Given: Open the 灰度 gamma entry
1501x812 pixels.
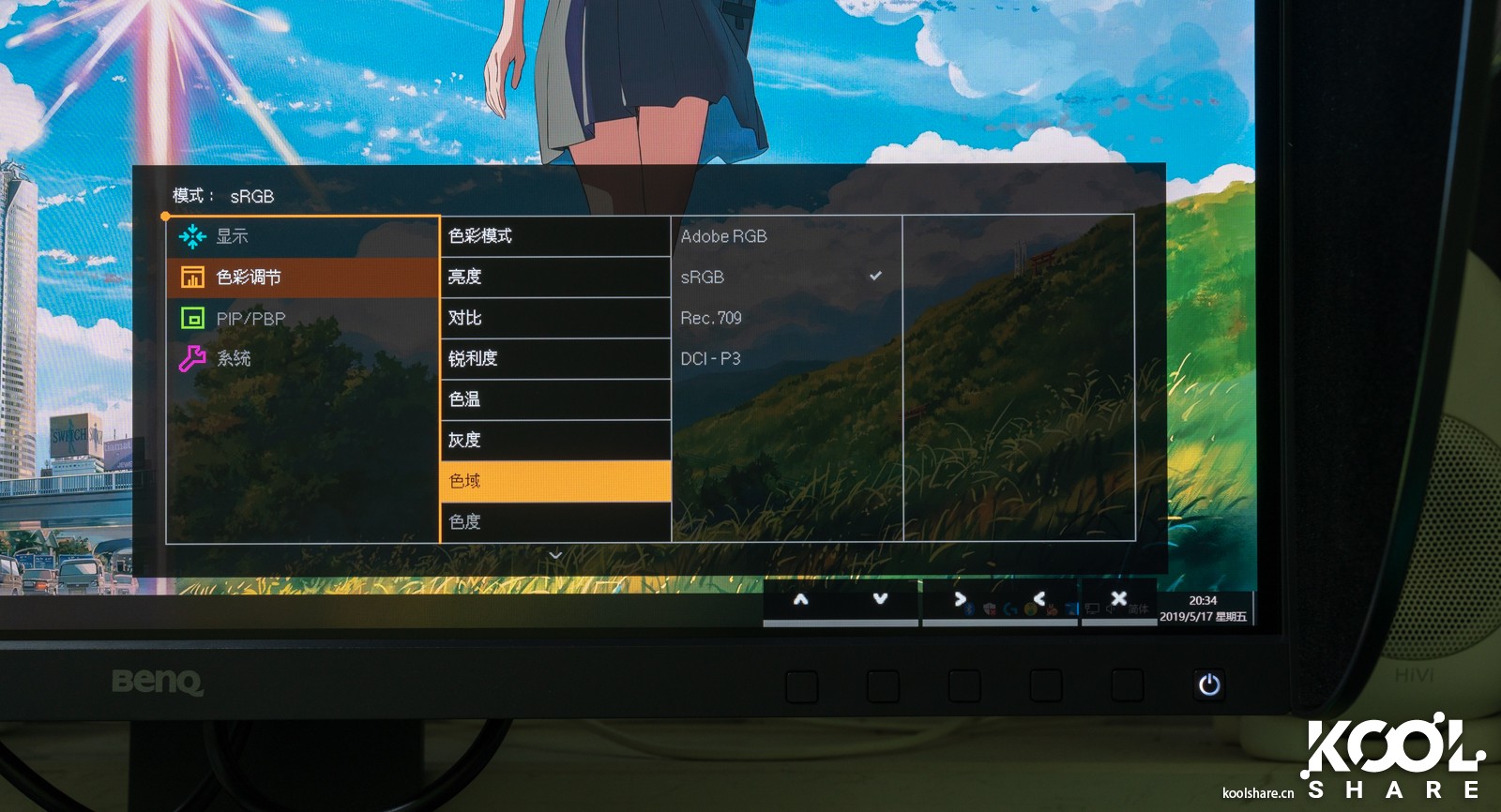Looking at the screenshot, I should [x=555, y=440].
